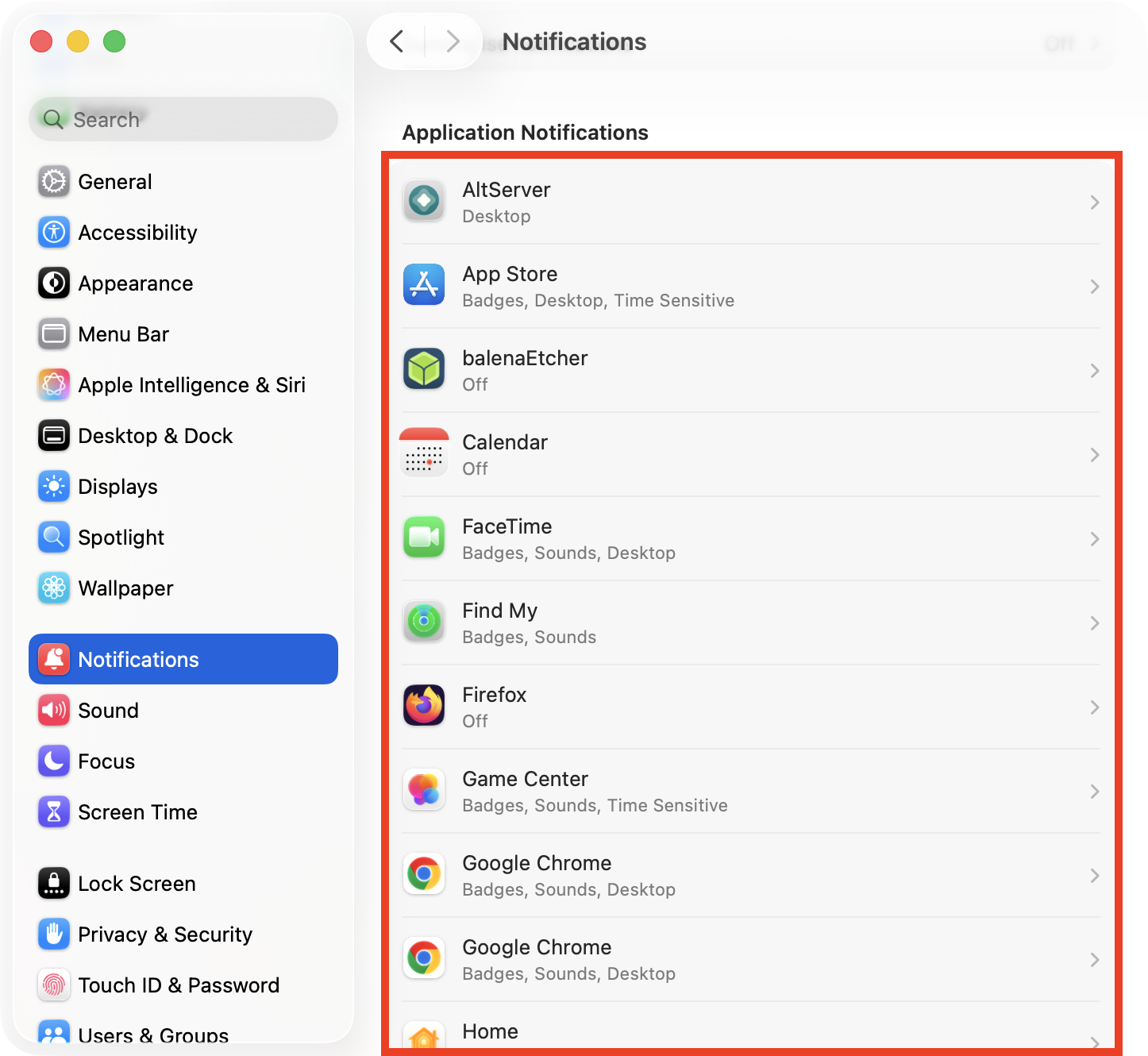Select the Find My icon

424,622
